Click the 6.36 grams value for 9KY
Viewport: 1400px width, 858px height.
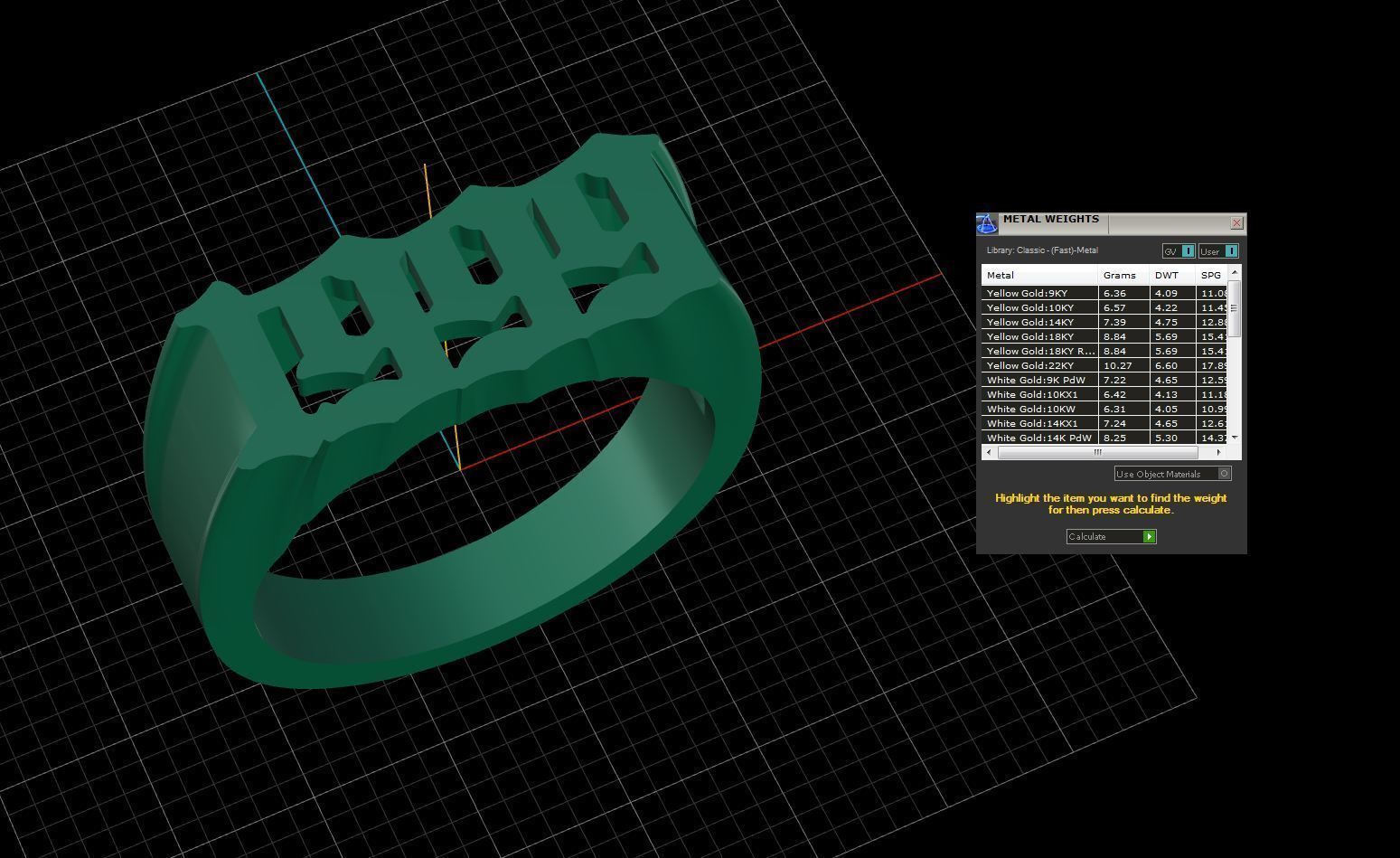point(1114,293)
